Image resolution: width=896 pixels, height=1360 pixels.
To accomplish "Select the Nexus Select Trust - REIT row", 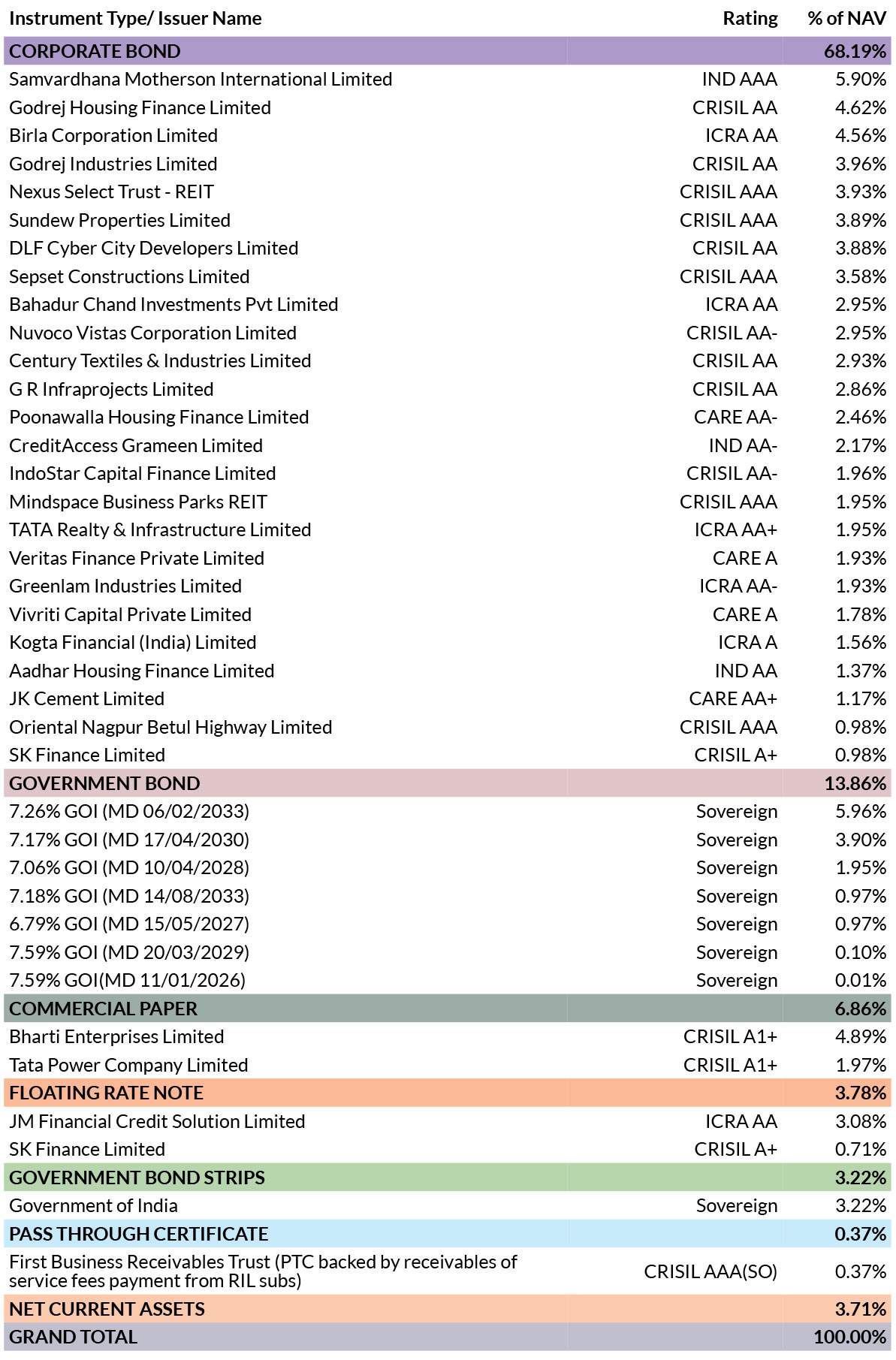I will pyautogui.click(x=448, y=192).
